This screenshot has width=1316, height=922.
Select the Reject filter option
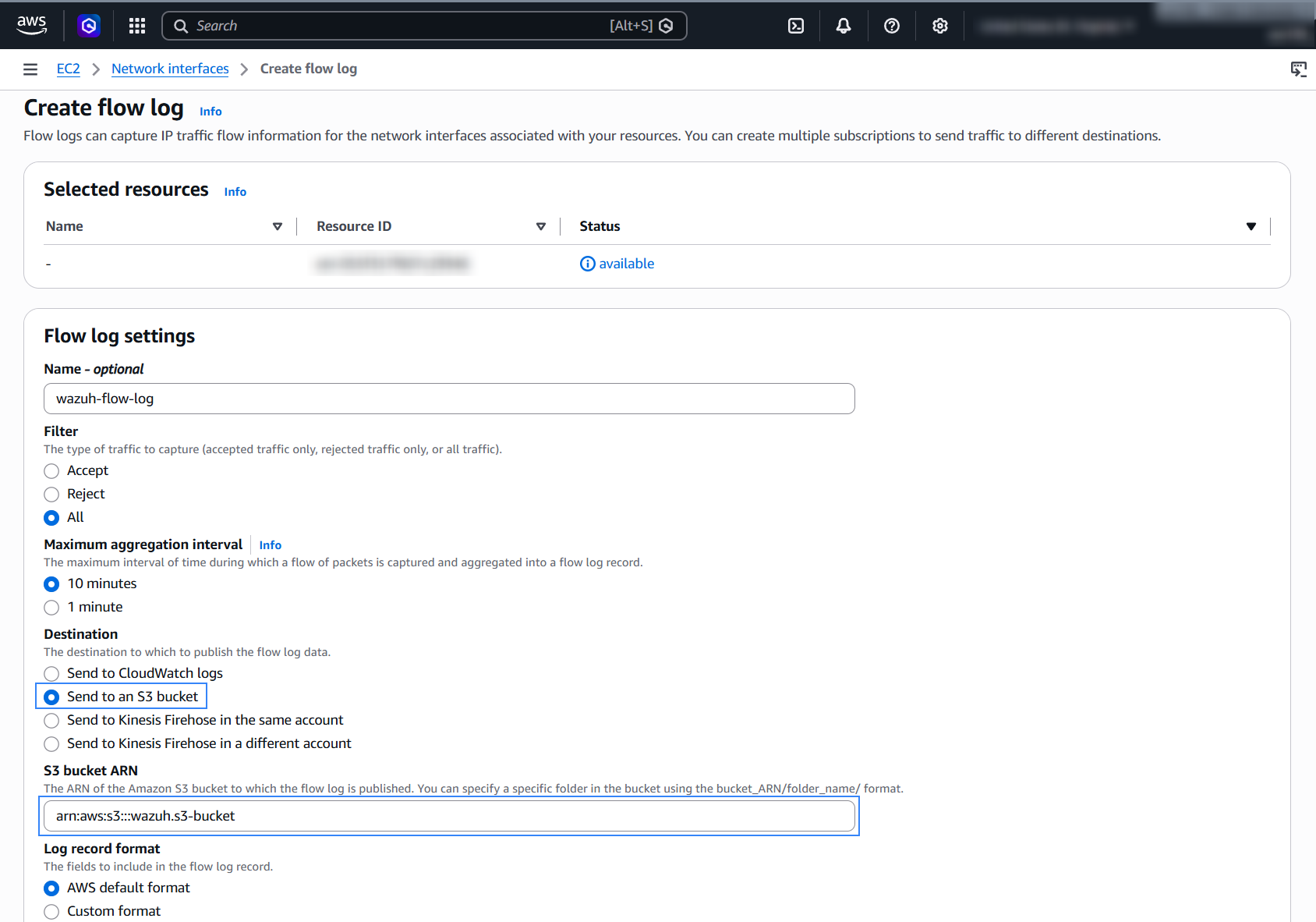click(x=51, y=495)
